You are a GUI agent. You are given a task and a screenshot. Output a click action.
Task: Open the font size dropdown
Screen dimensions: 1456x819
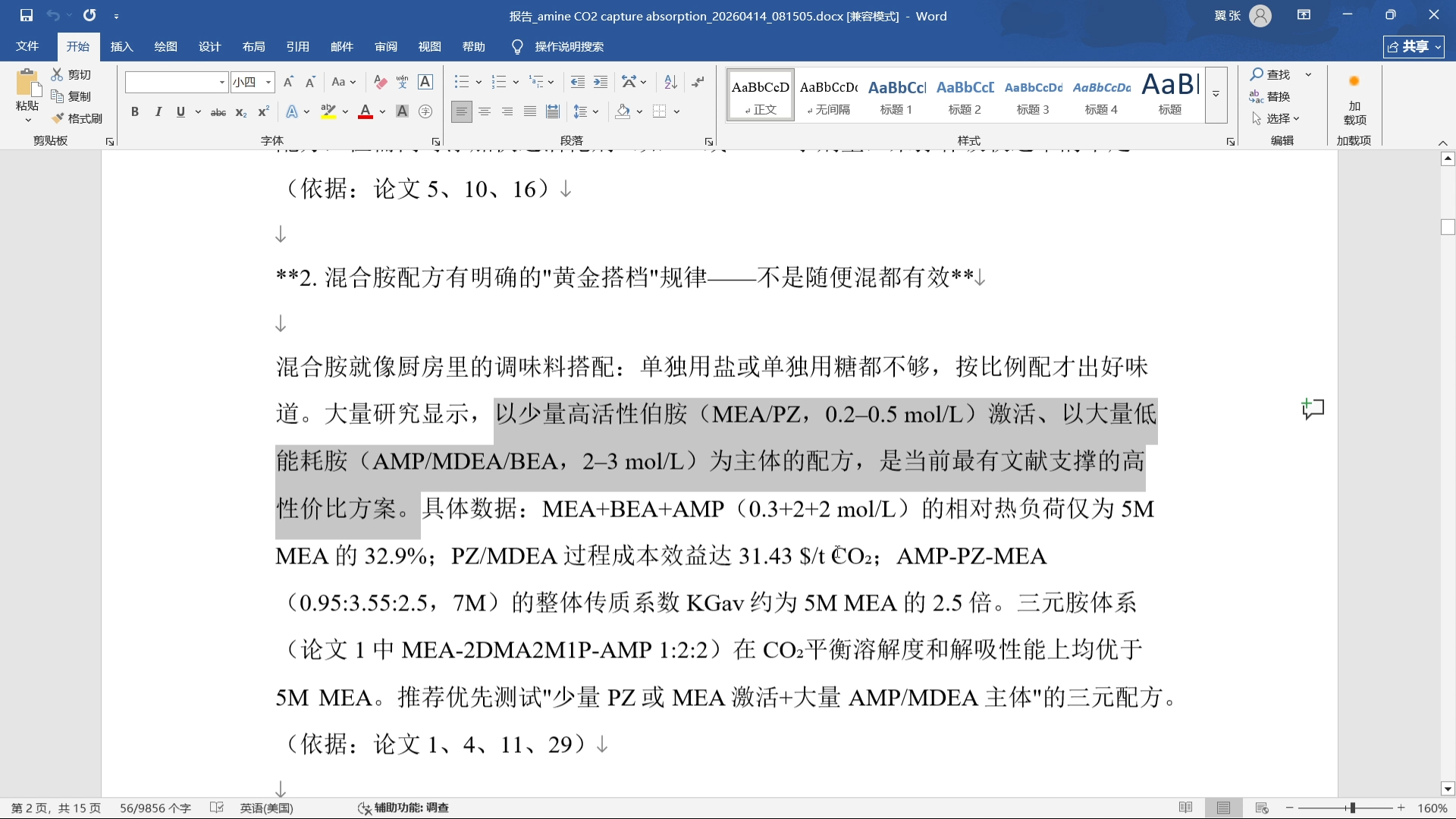pyautogui.click(x=268, y=82)
